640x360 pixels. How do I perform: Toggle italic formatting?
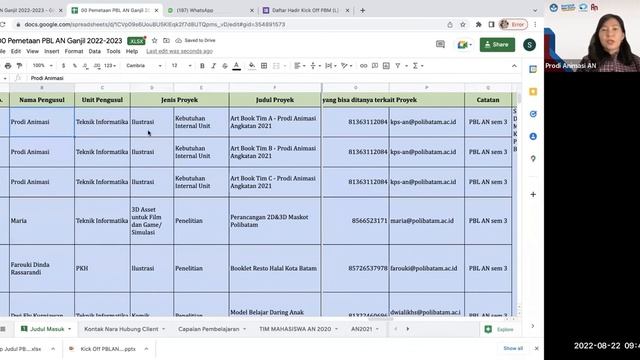click(213, 66)
